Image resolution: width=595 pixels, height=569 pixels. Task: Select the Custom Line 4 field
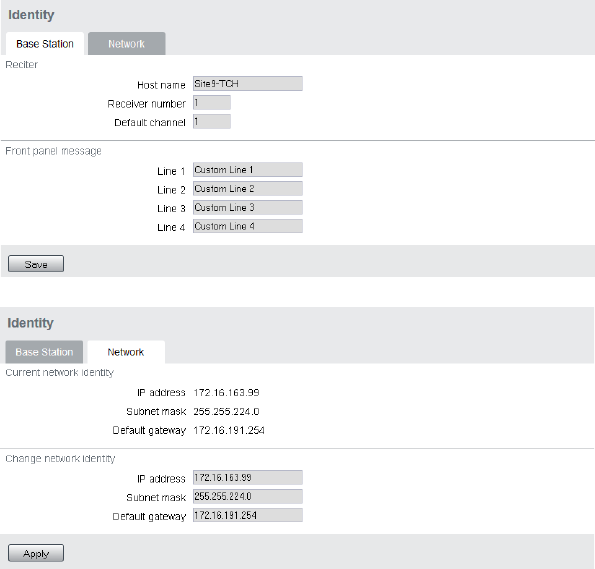pos(248,226)
